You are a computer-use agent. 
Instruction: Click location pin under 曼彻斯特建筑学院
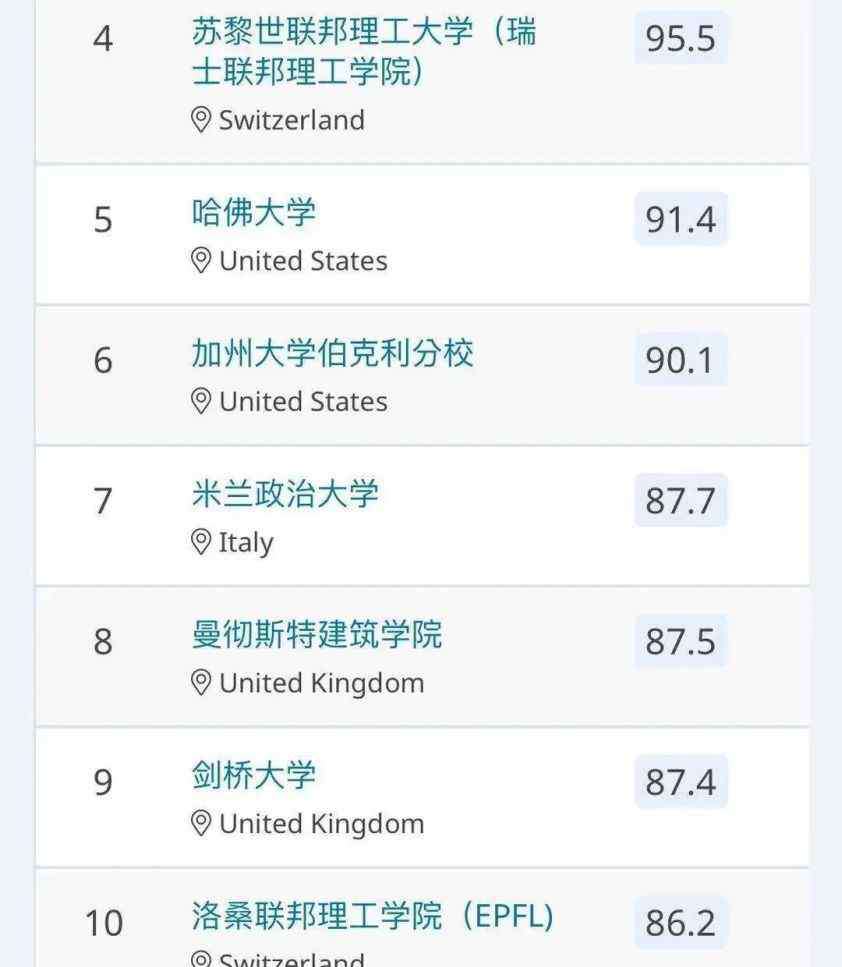tap(201, 683)
